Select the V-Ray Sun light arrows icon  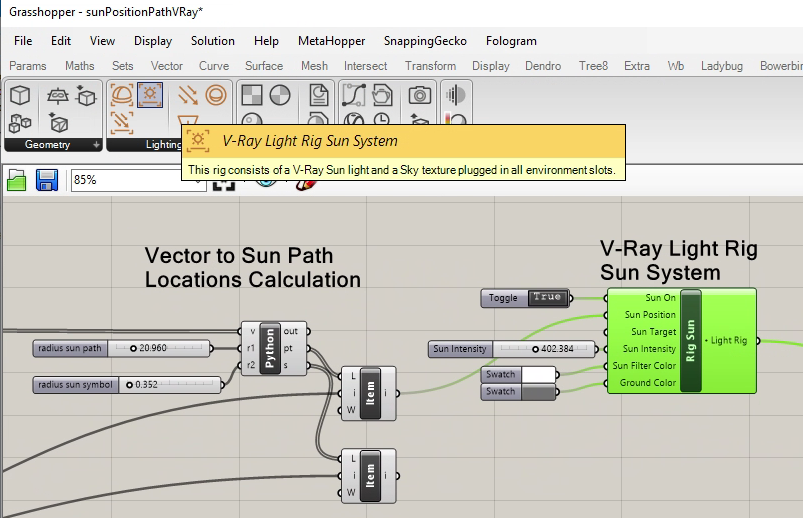click(x=187, y=95)
